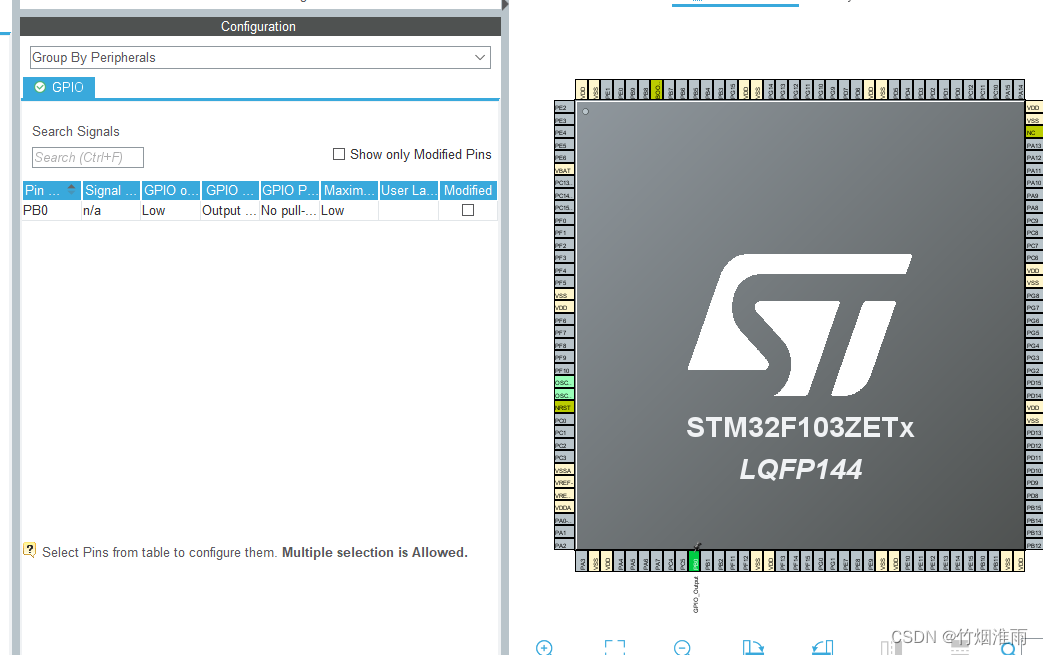Enable Show only Modified Pins checkbox
The height and width of the screenshot is (655, 1043).
[x=339, y=154]
